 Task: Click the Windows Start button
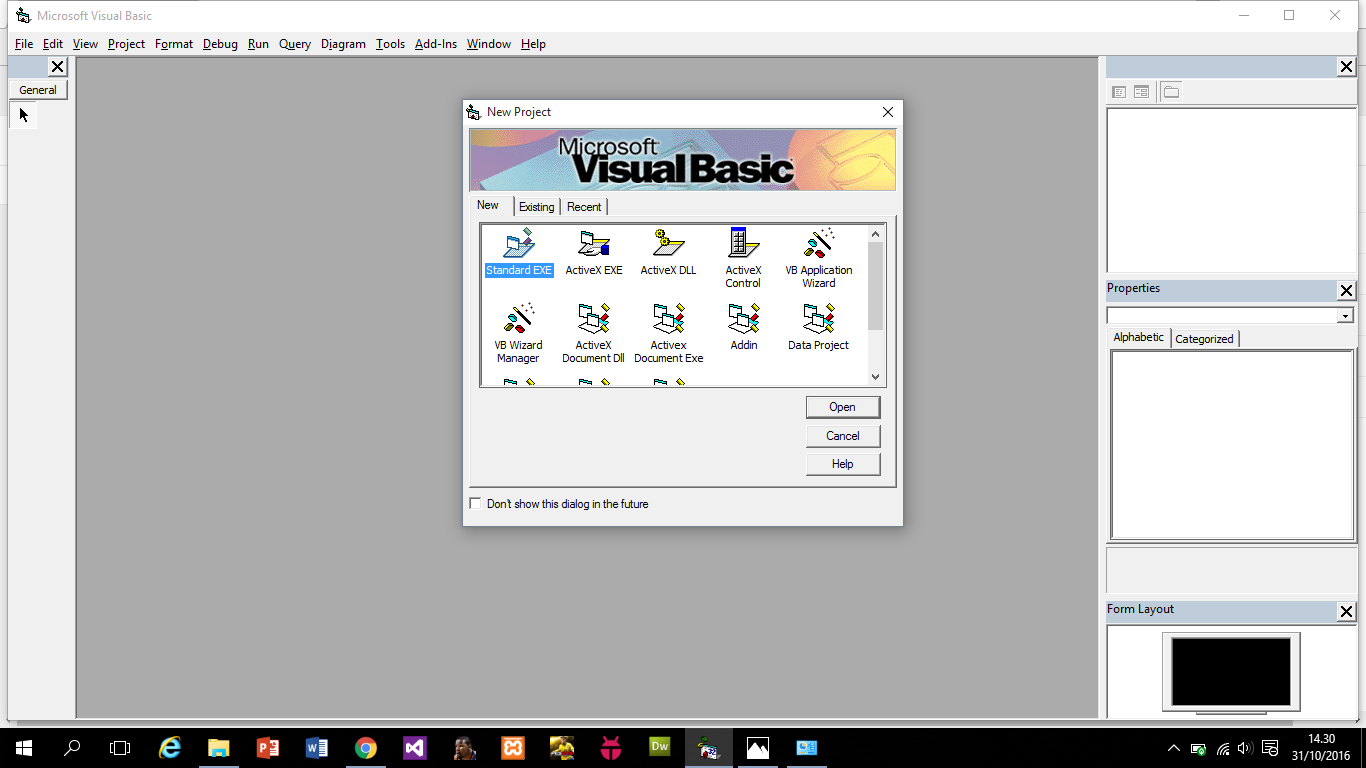coord(24,747)
